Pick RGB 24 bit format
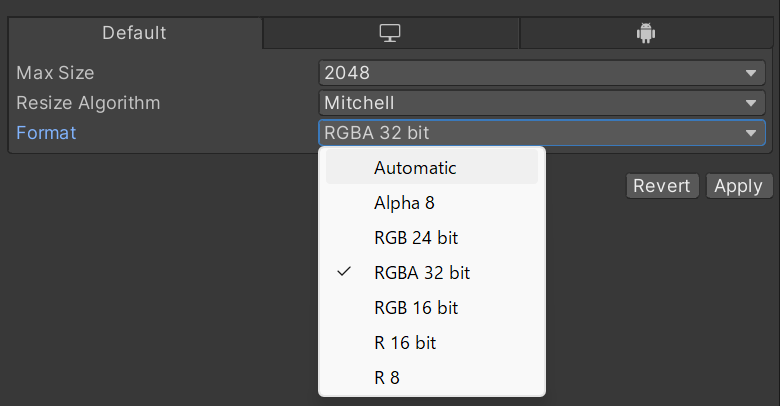The height and width of the screenshot is (406, 780). (x=416, y=238)
